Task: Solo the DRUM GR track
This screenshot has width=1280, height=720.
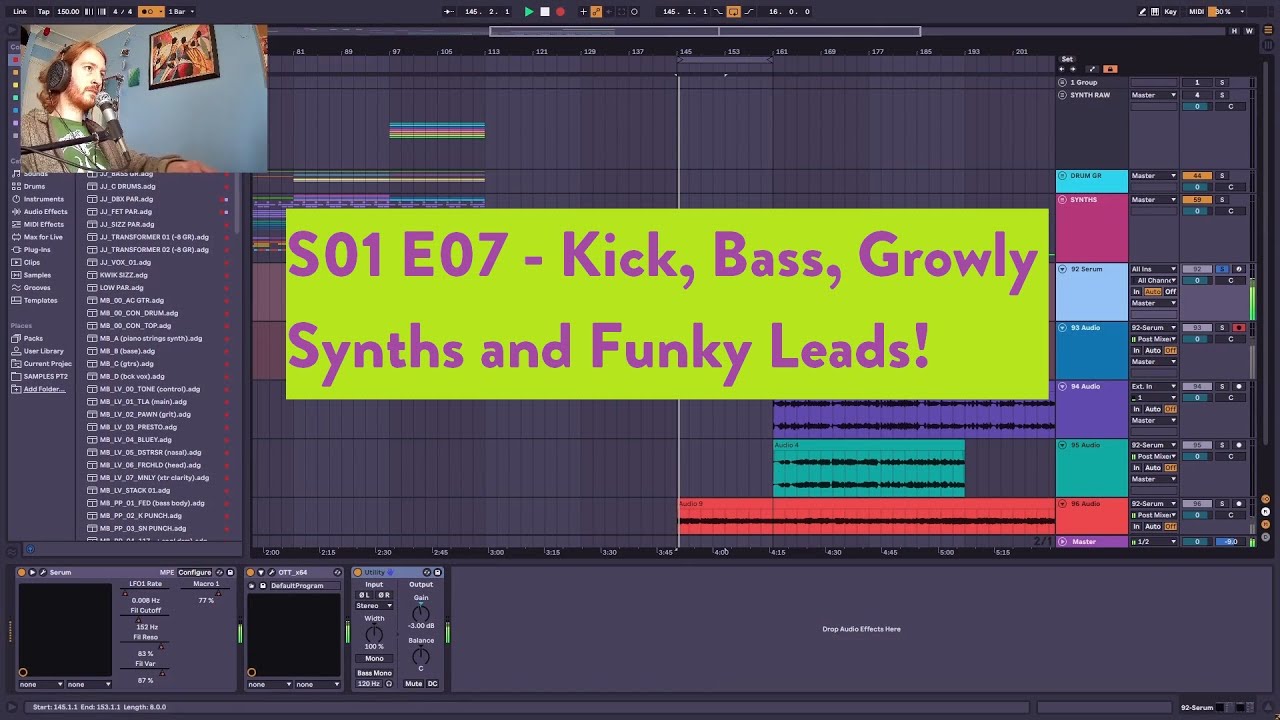Action: pos(1221,175)
